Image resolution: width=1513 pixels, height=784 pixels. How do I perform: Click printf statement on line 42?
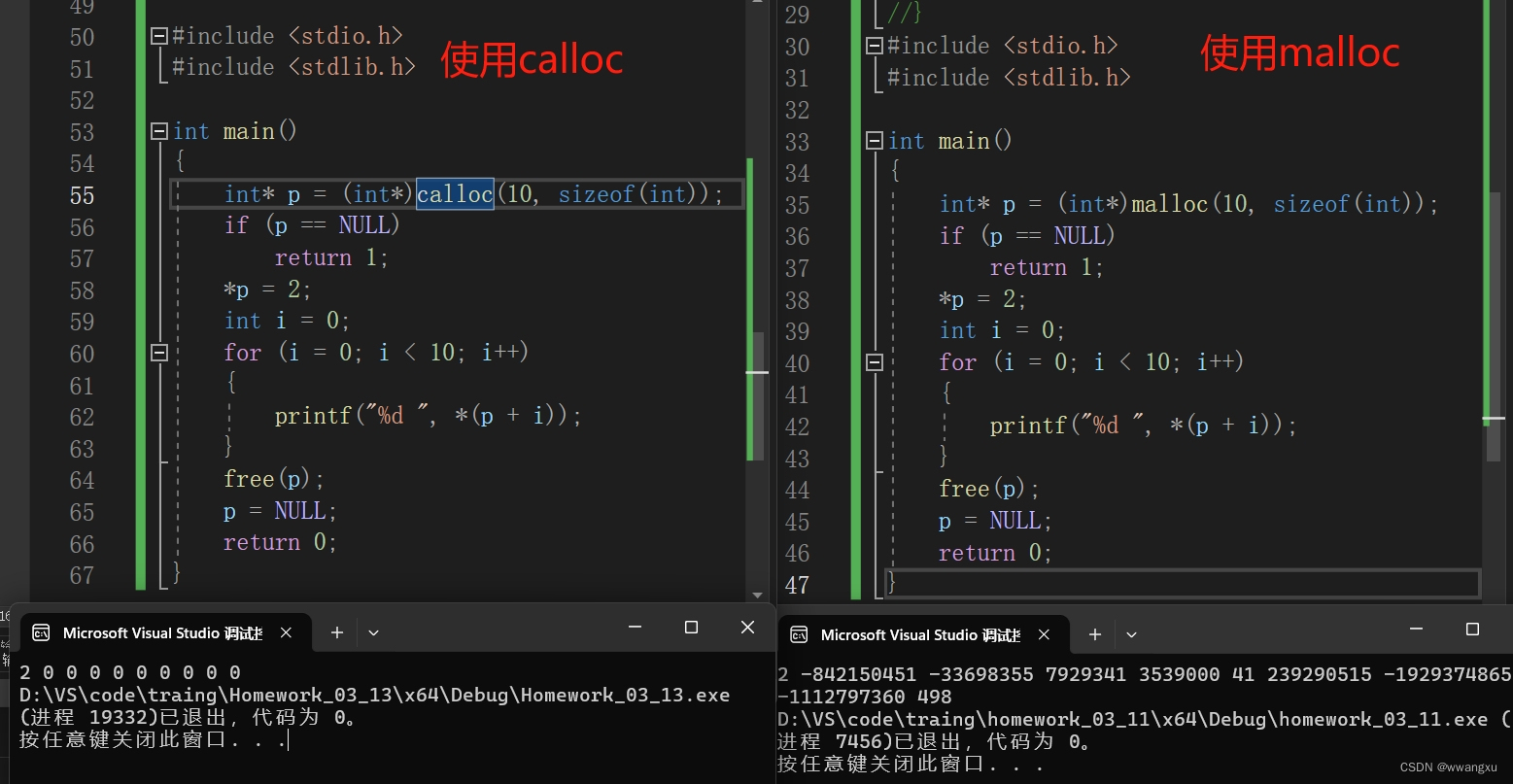tap(1143, 426)
